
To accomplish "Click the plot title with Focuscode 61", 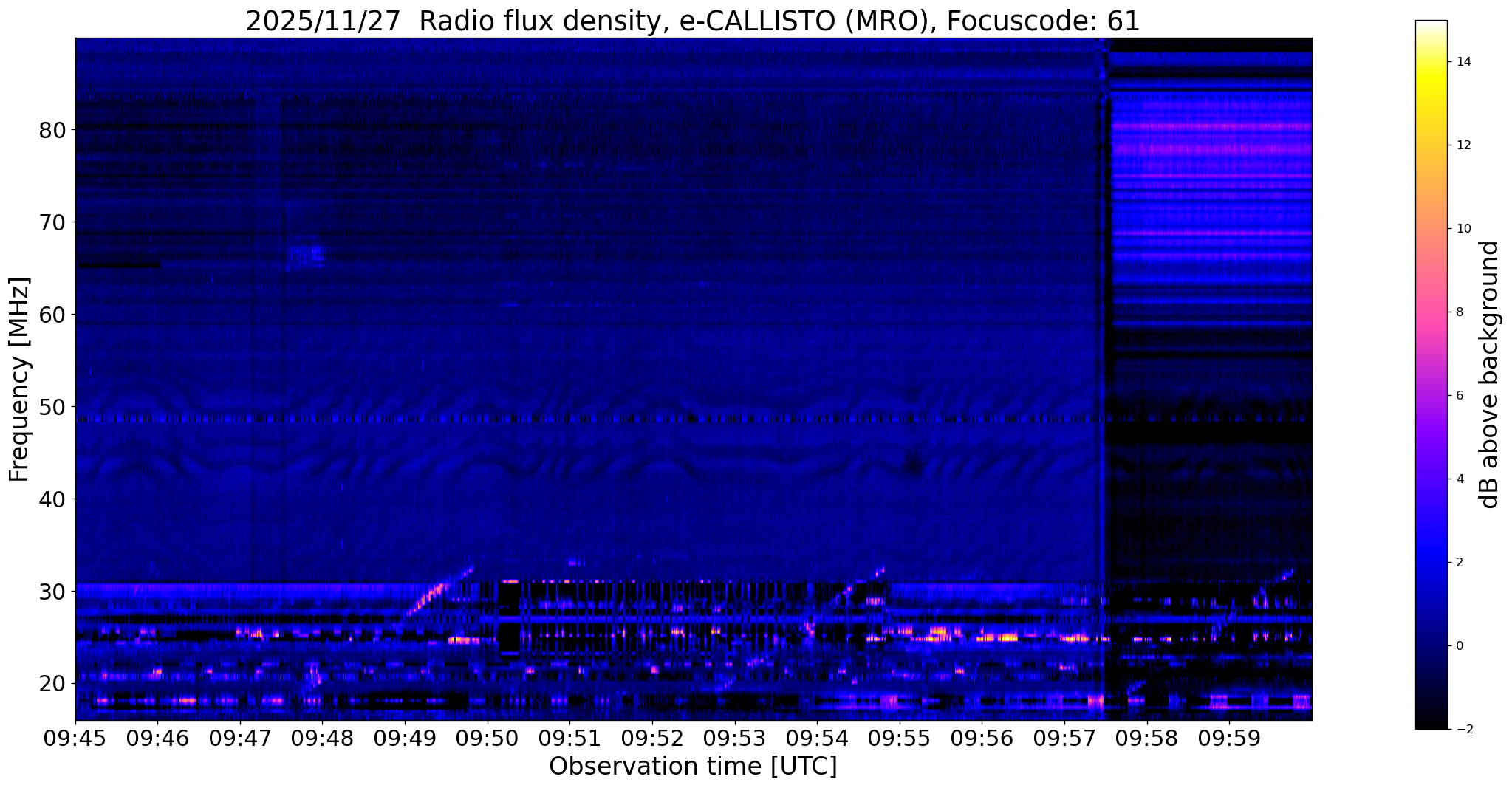I will tap(693, 21).
